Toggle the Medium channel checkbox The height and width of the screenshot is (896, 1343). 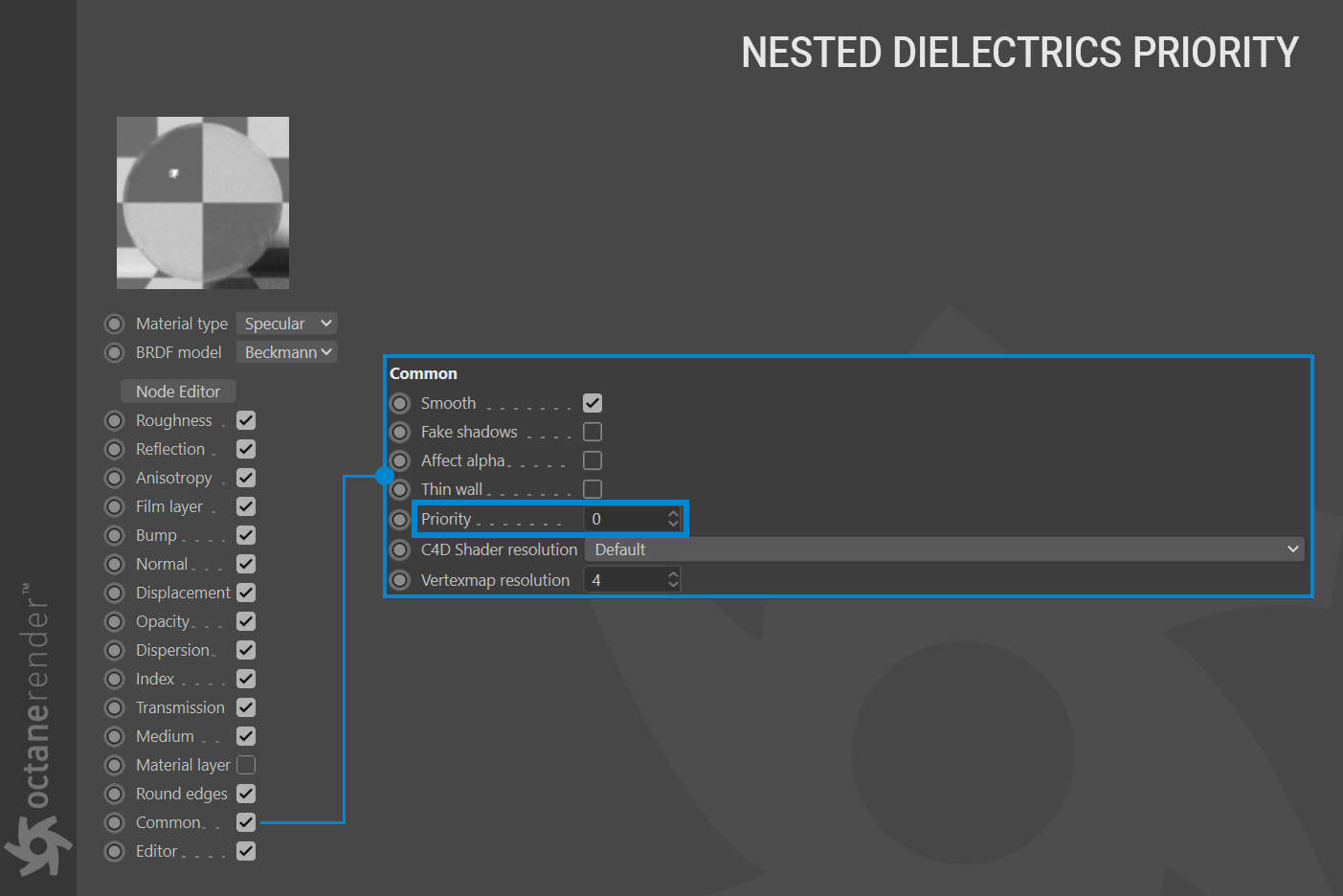click(x=246, y=736)
